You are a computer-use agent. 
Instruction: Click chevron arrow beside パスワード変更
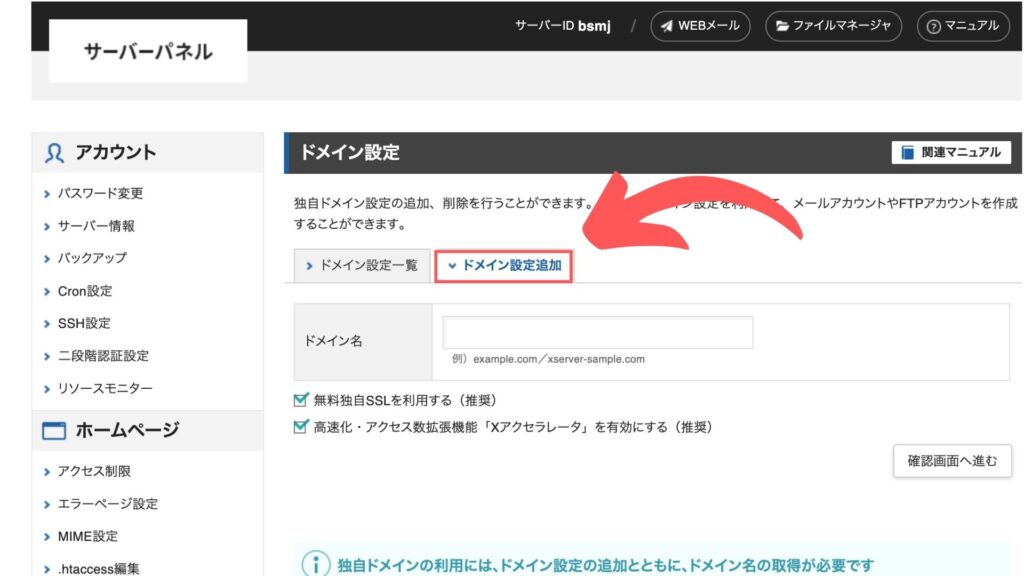pyautogui.click(x=47, y=194)
